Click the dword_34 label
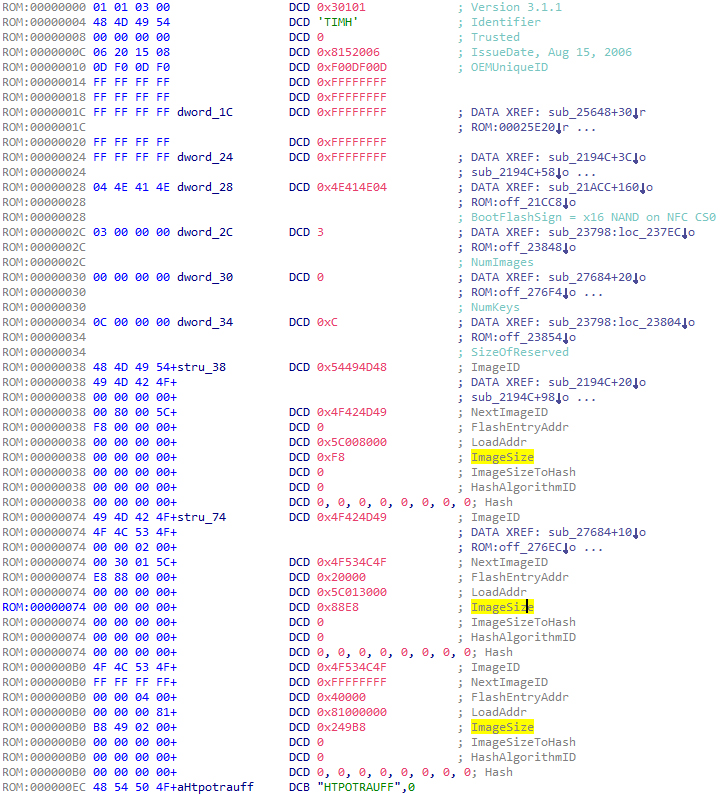 (205, 322)
